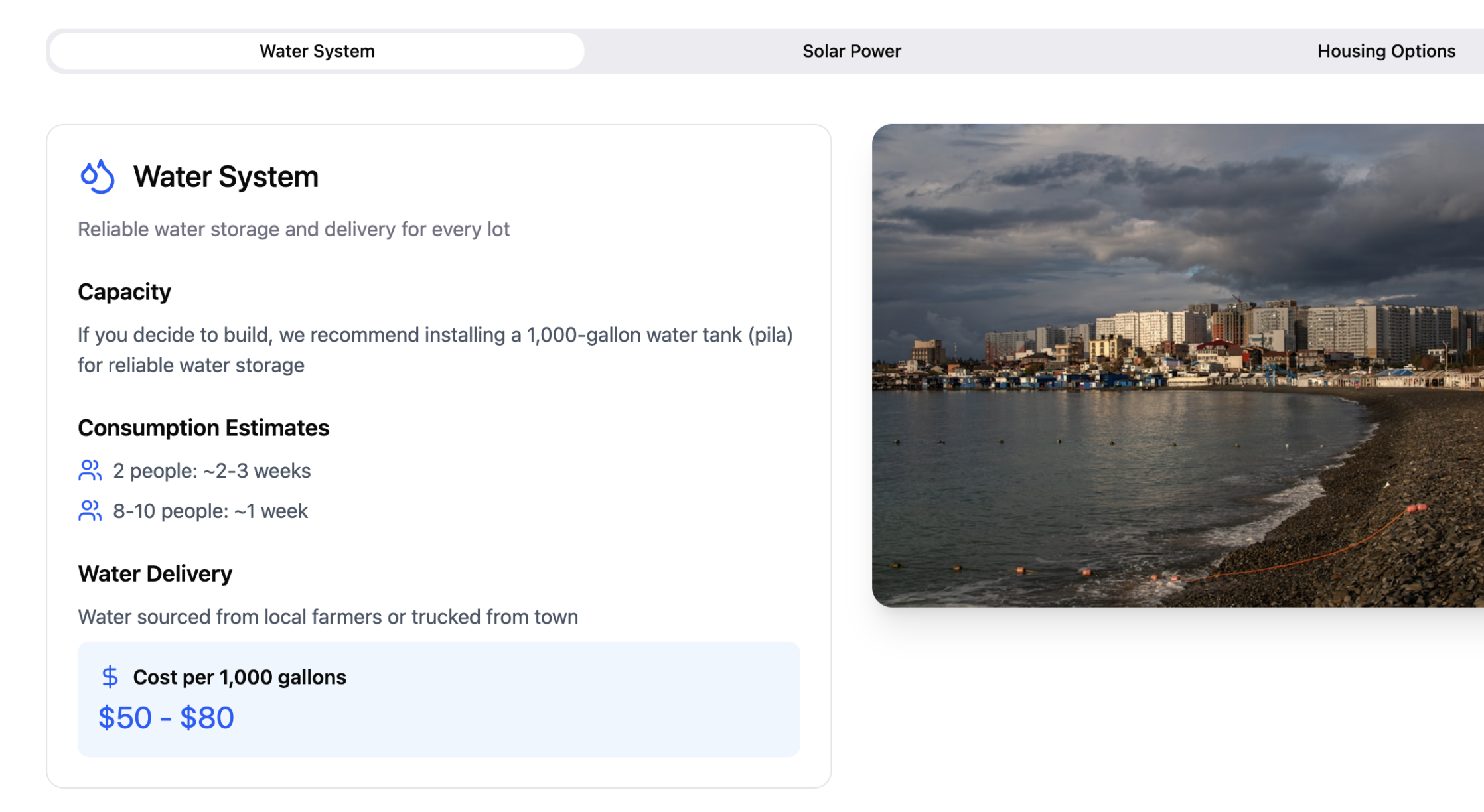The image size is (1484, 812).
Task: Select the $50 - $80 price text
Action: click(166, 718)
